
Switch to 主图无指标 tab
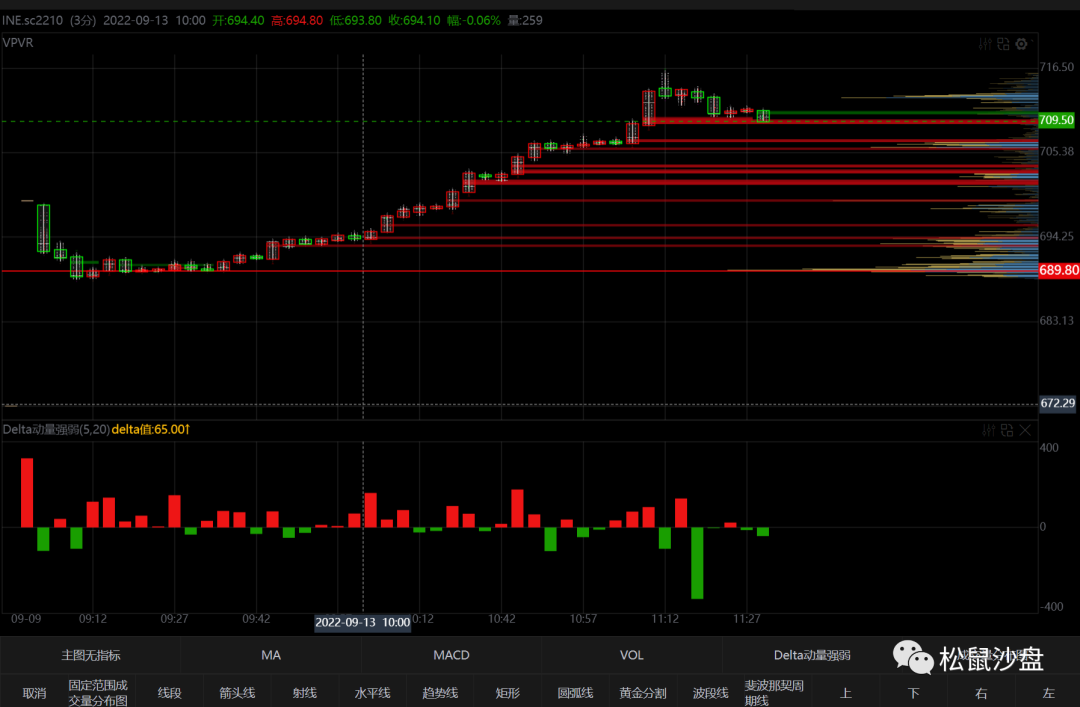[90, 655]
